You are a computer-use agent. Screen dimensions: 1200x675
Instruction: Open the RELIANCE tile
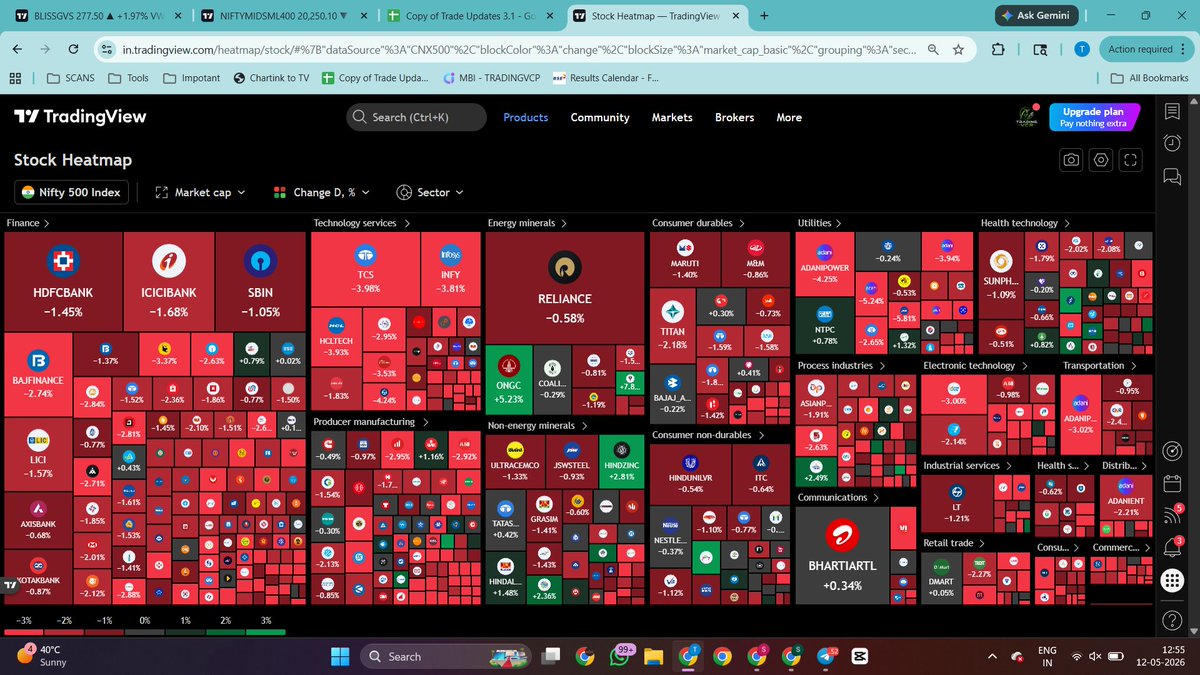564,288
